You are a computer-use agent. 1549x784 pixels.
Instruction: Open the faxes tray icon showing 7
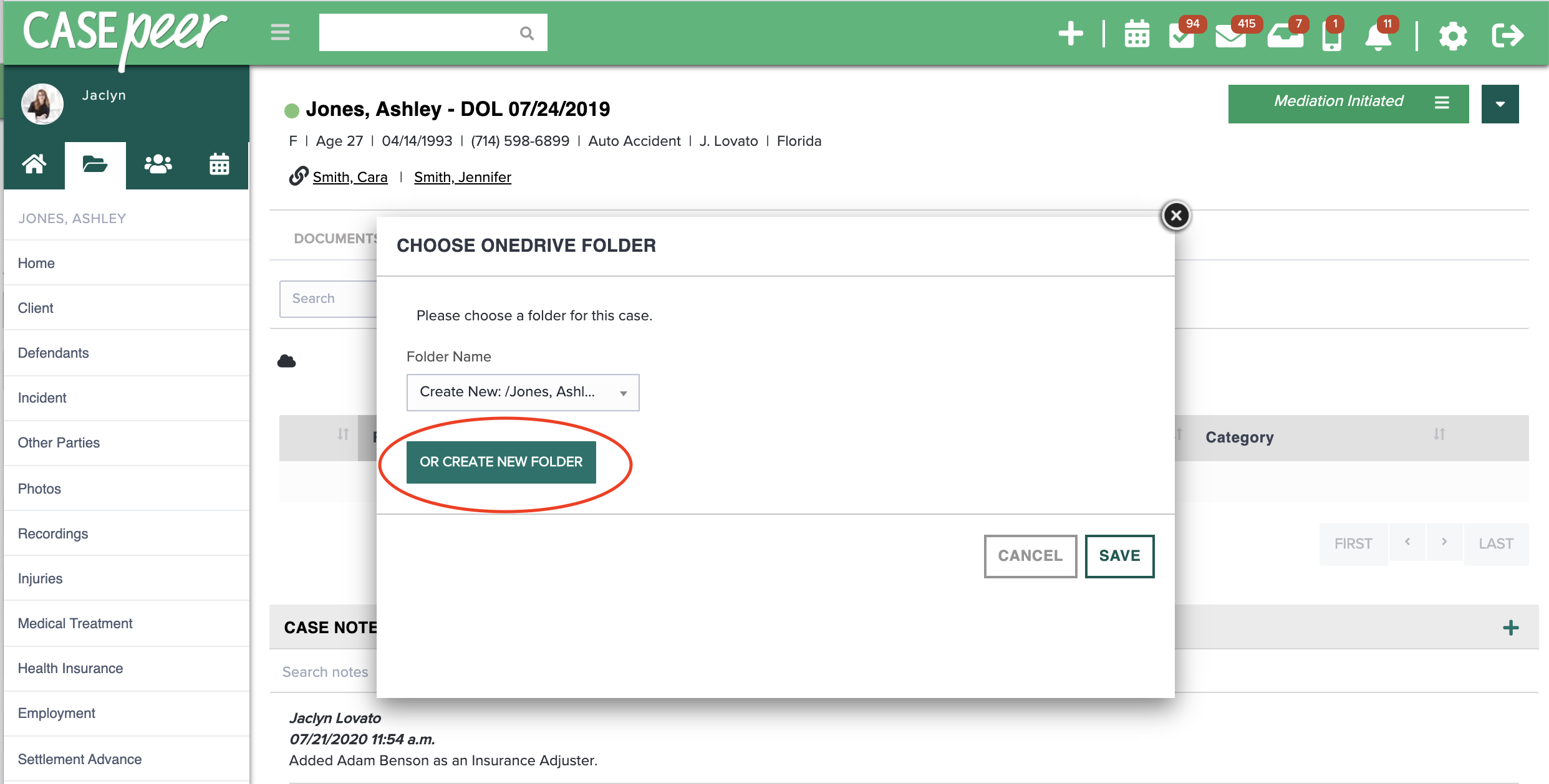click(1286, 36)
